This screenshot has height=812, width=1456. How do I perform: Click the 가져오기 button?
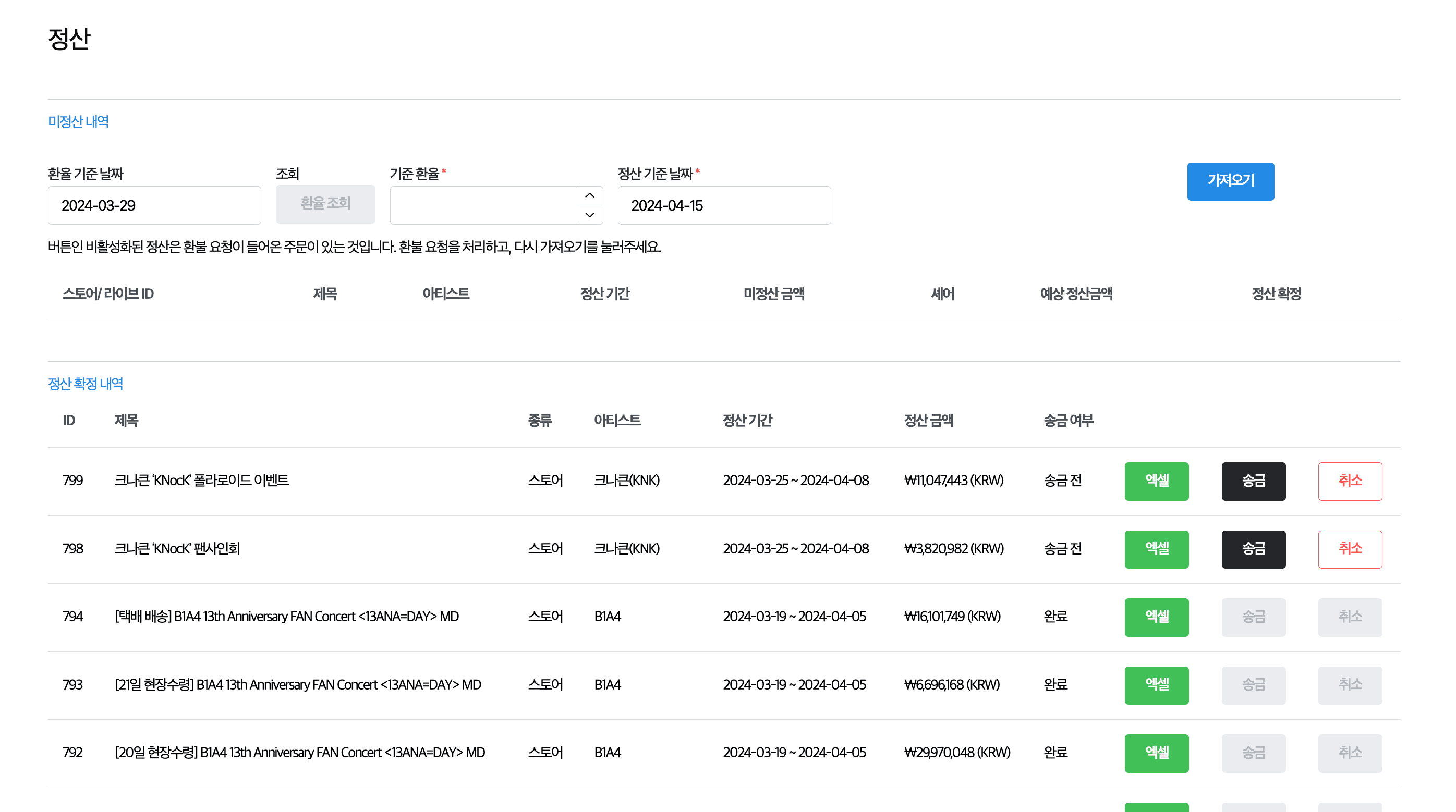[x=1231, y=181]
